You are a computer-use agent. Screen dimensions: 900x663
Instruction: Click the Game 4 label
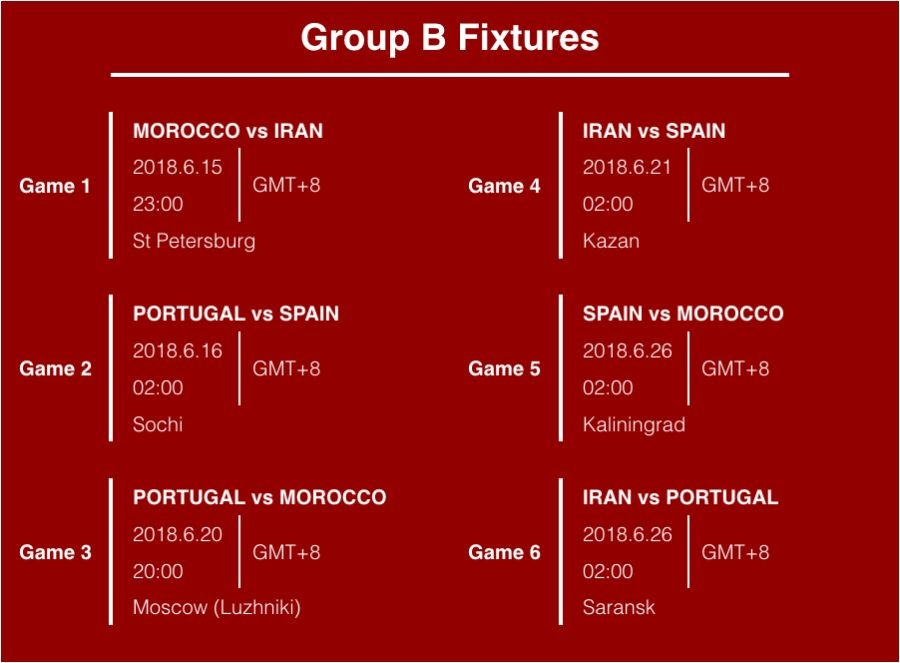504,186
